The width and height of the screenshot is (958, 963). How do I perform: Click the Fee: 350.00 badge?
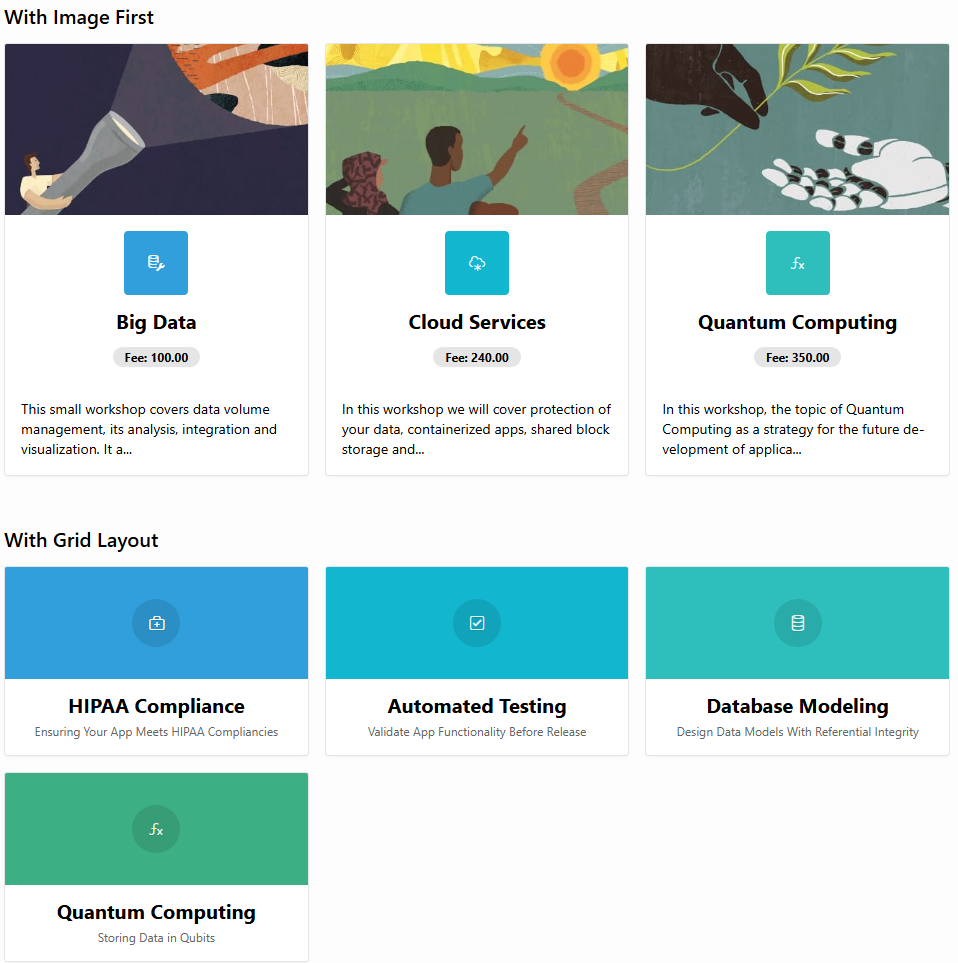[x=797, y=357]
